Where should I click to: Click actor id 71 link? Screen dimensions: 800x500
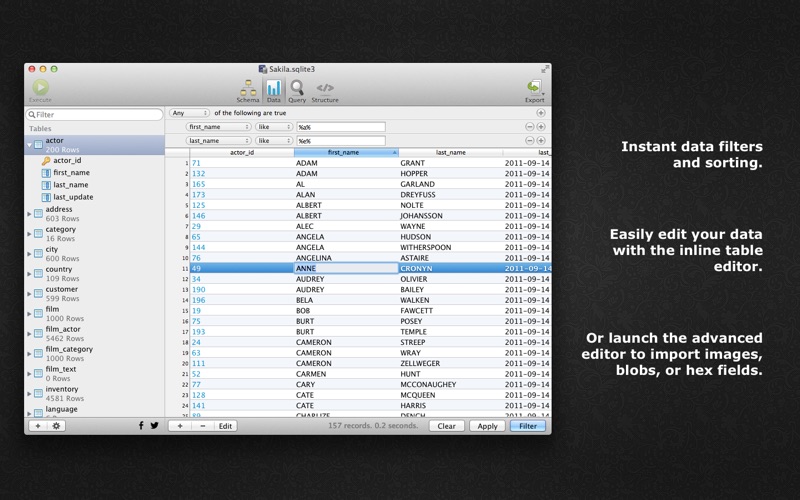coord(196,163)
